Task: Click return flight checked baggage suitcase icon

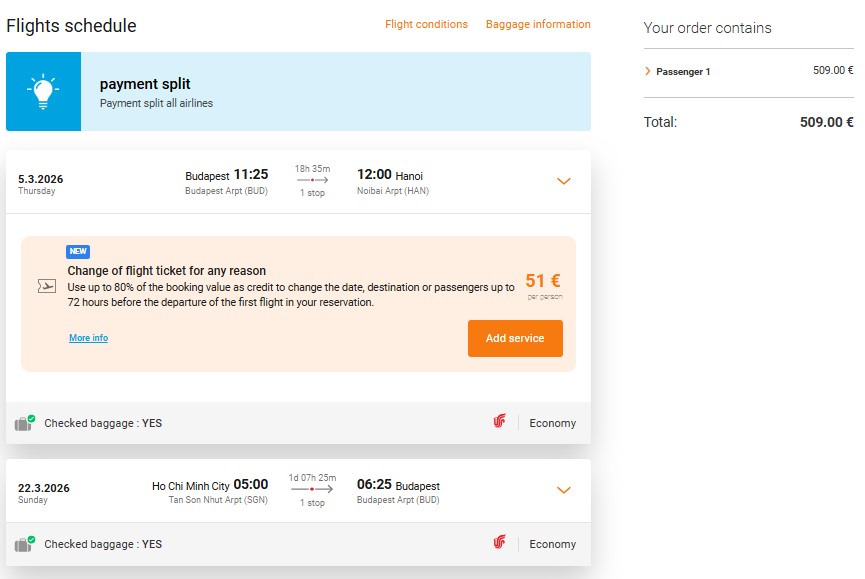Action: click(x=24, y=544)
